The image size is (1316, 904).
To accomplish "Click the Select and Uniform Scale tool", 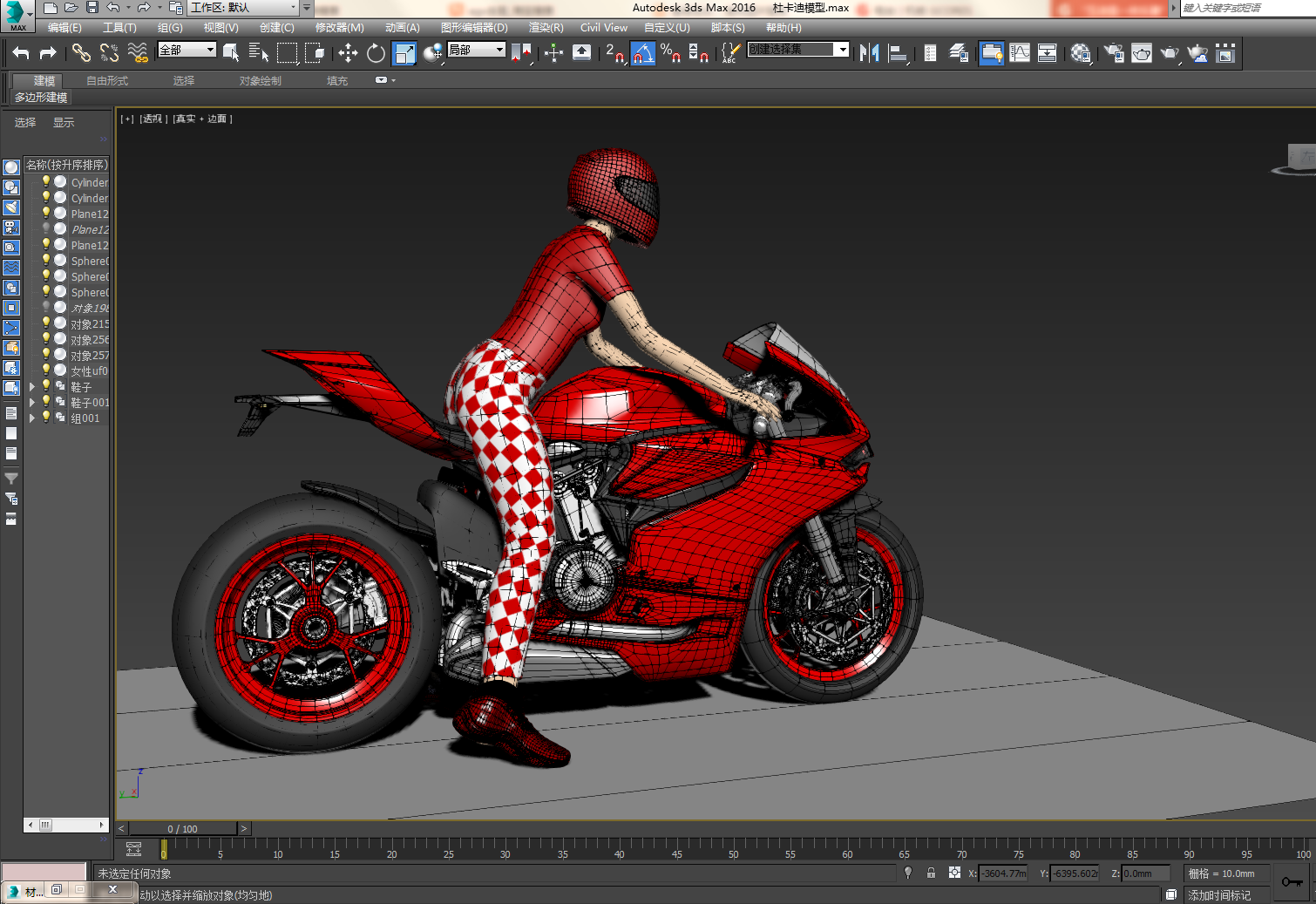I will [404, 53].
